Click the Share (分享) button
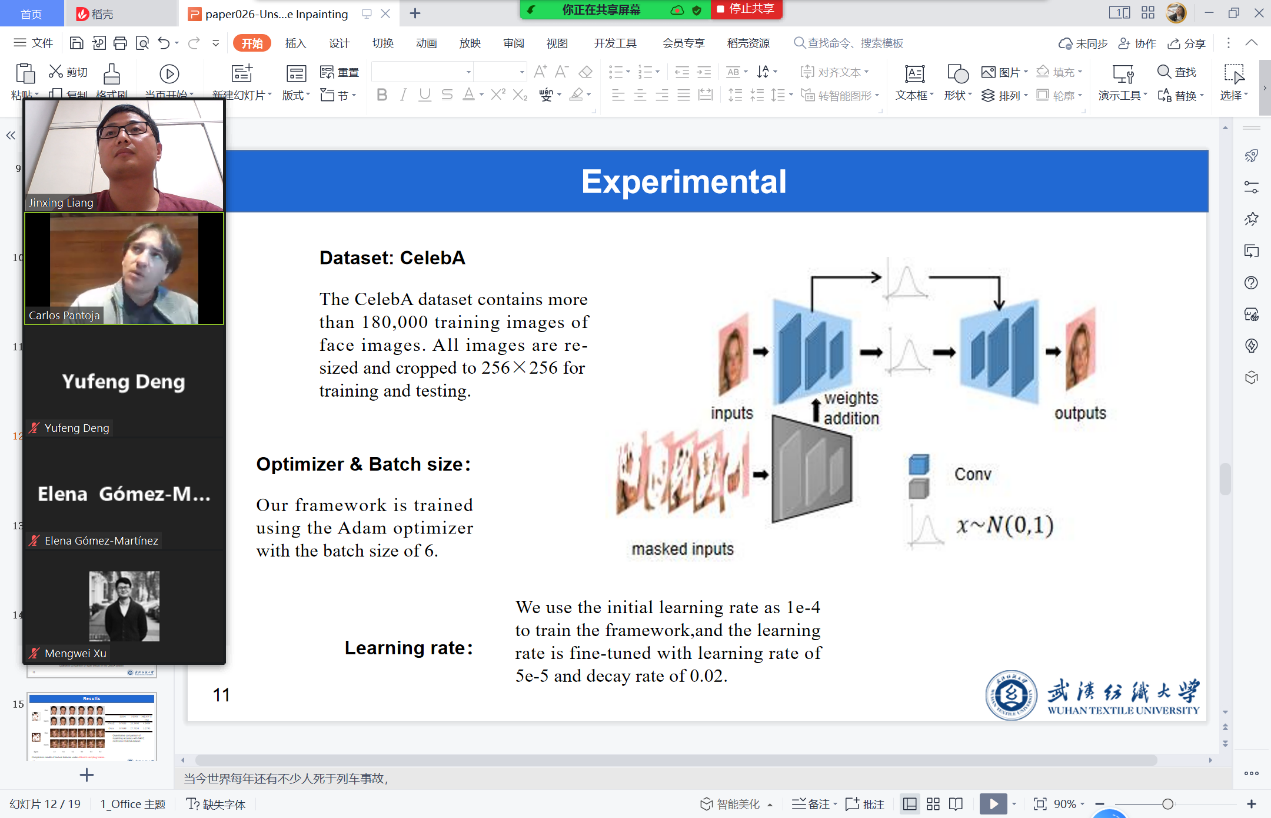 (1186, 43)
